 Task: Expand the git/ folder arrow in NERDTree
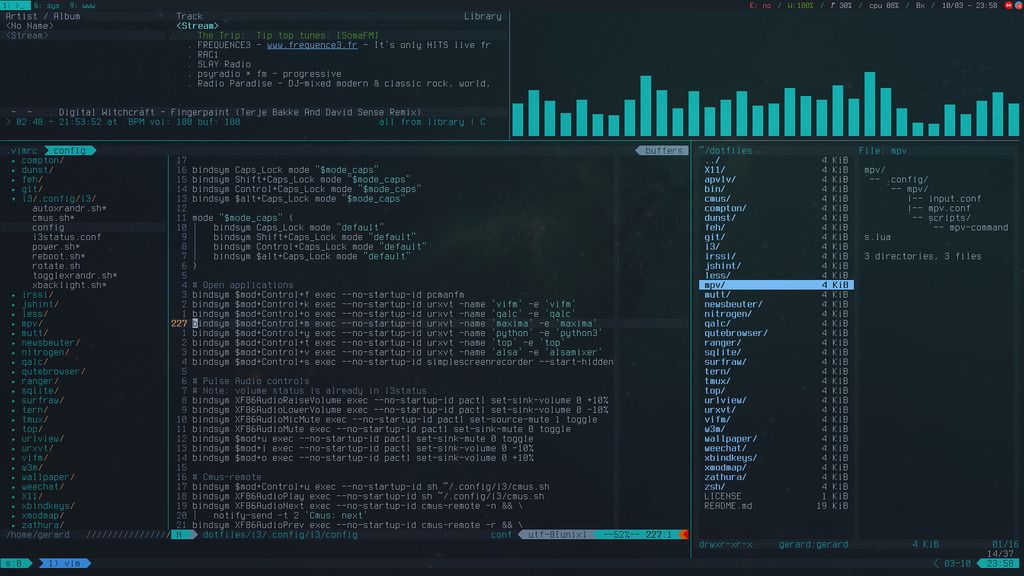click(x=14, y=189)
